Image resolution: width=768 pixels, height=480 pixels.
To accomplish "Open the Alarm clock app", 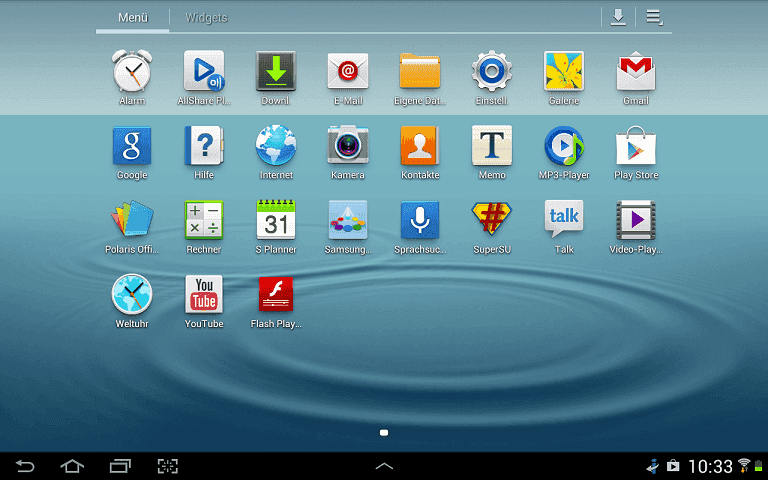I will [x=132, y=72].
